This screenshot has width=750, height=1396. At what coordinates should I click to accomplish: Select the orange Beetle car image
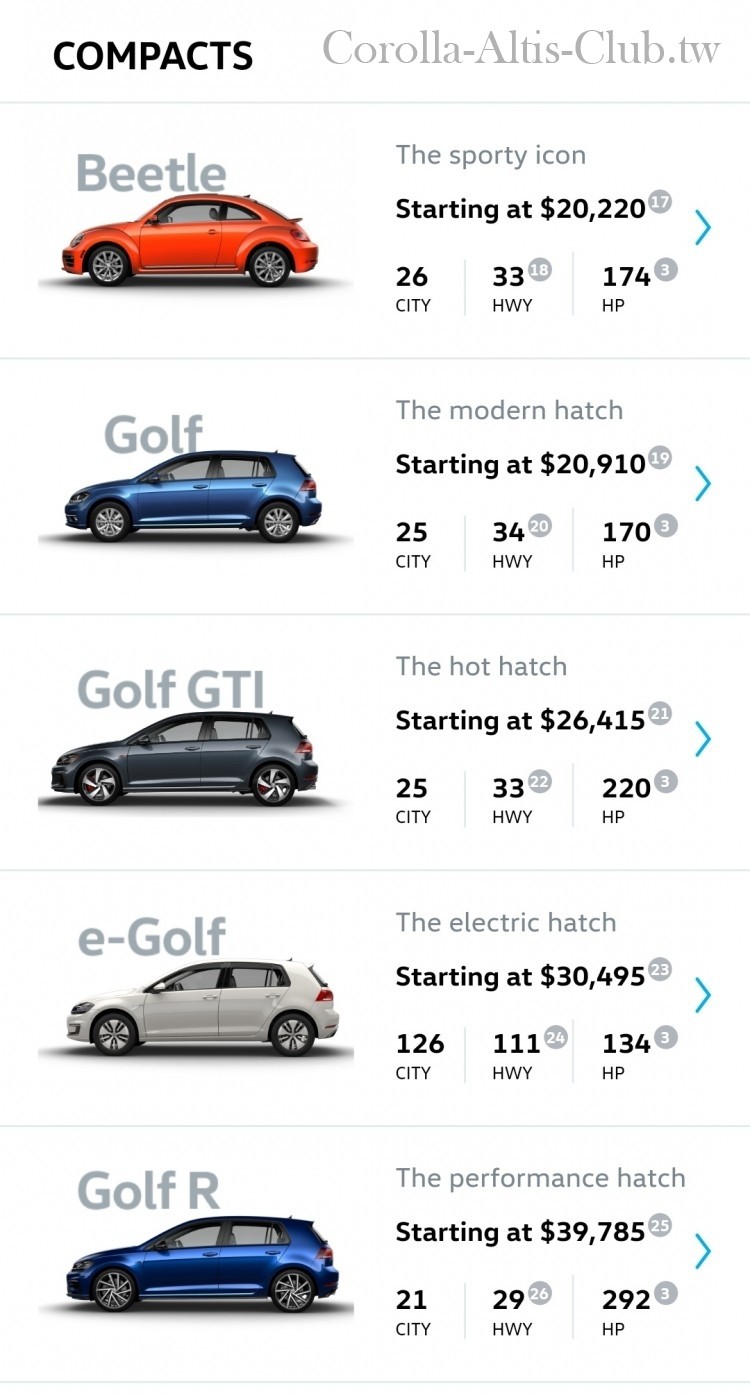tap(190, 240)
